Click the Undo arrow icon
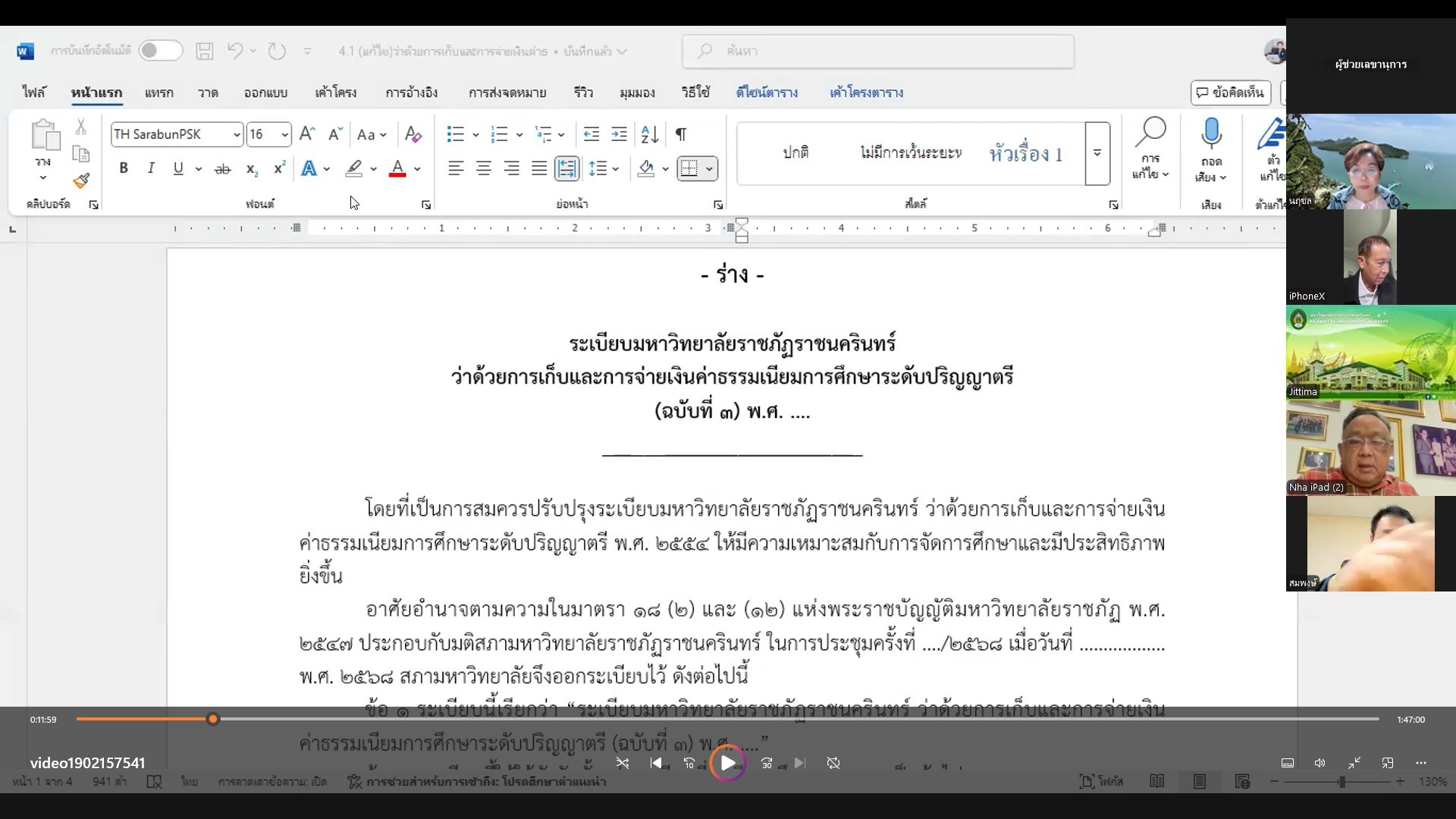This screenshot has height=819, width=1456. coord(235,51)
